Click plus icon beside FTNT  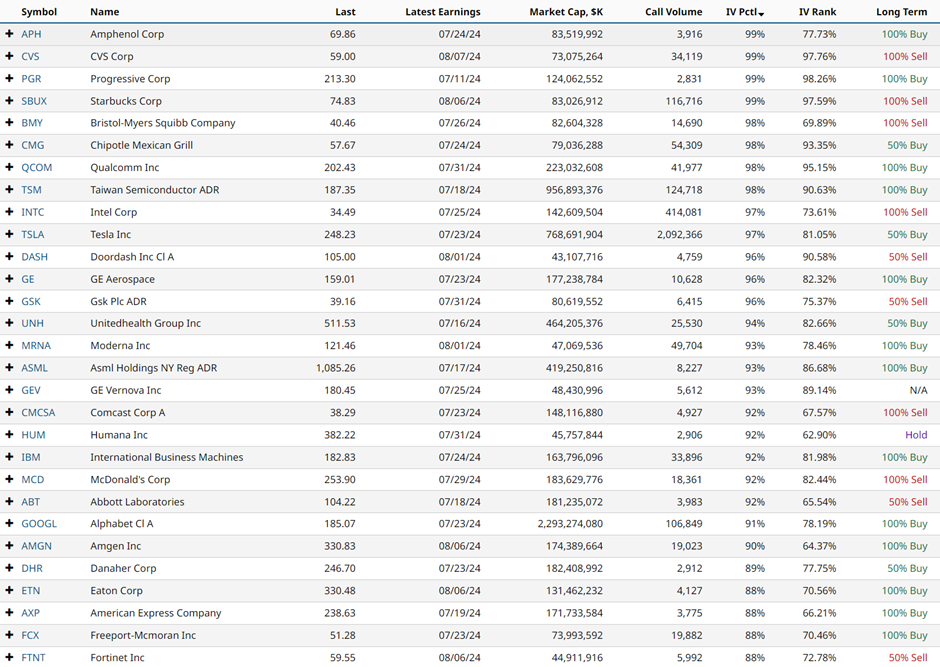[10, 658]
